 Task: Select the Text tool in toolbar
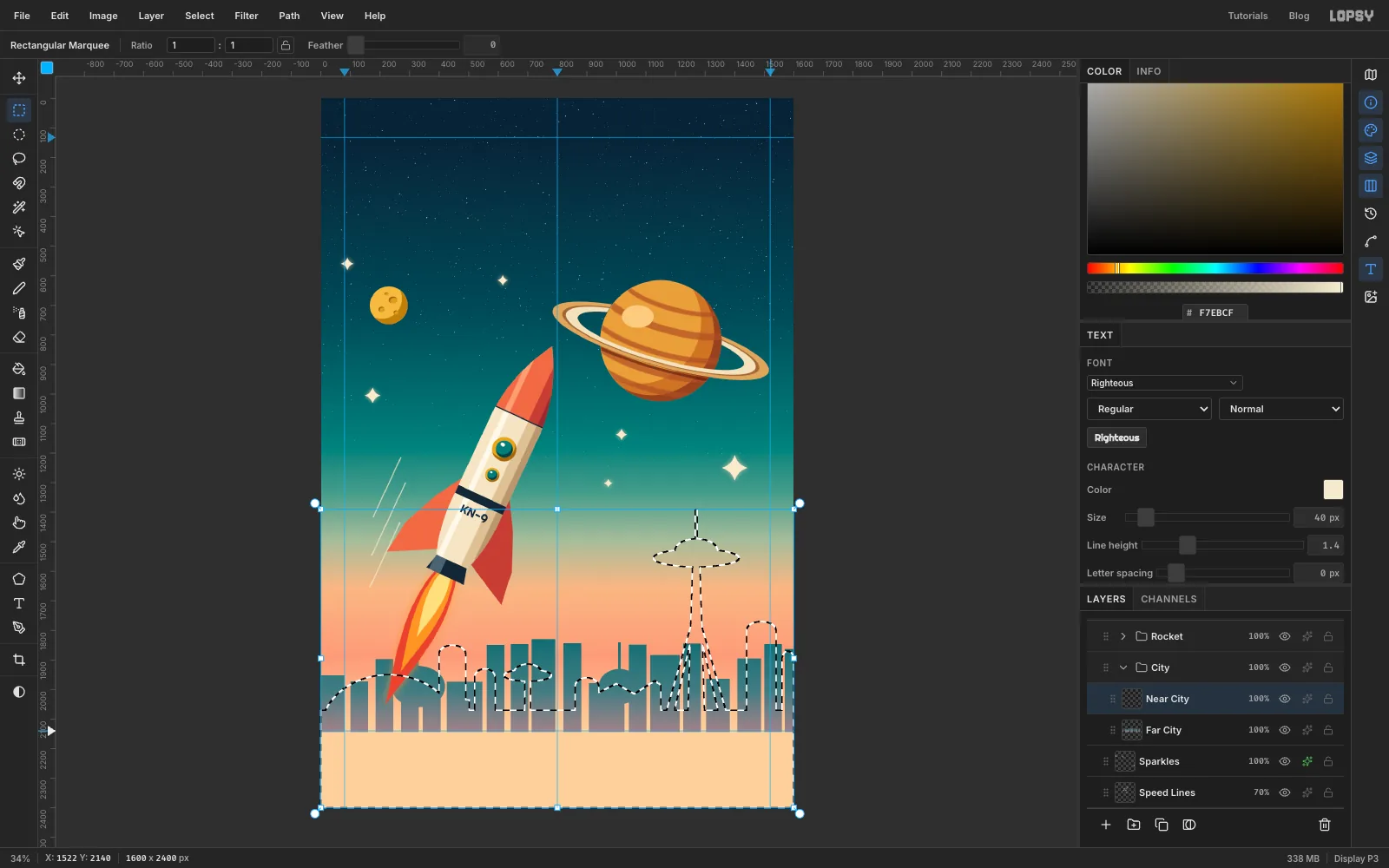[x=19, y=603]
